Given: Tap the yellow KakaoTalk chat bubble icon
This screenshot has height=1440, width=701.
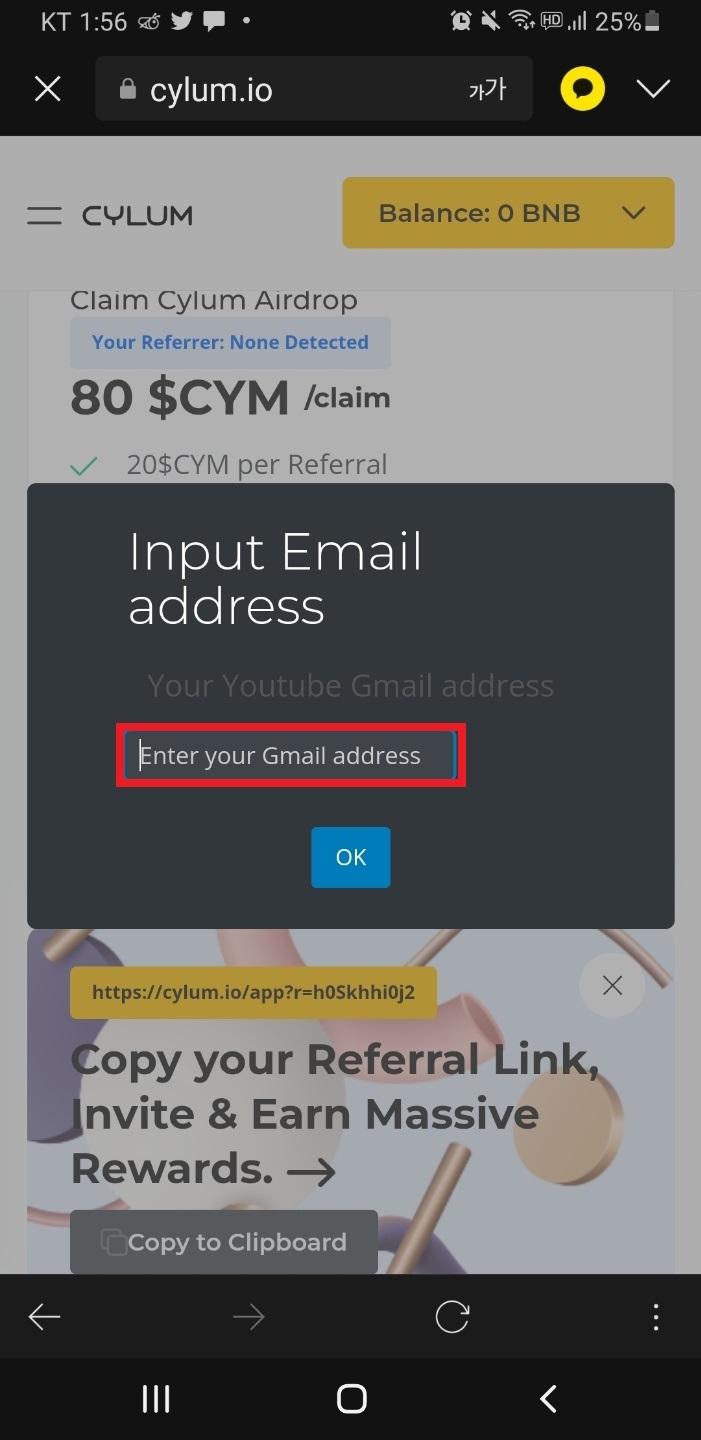Looking at the screenshot, I should pyautogui.click(x=582, y=90).
